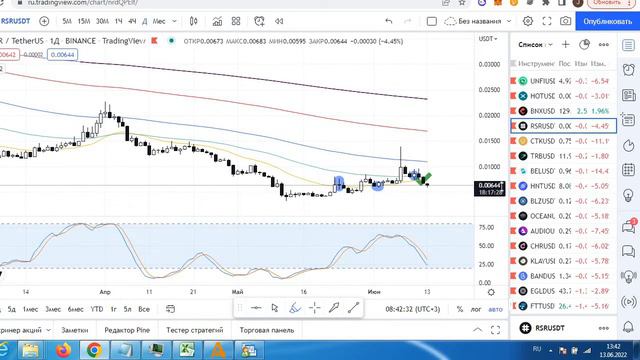The width and height of the screenshot is (640, 360).
Task: Open the USDT currency dropdown on price axis
Action: click(x=488, y=39)
